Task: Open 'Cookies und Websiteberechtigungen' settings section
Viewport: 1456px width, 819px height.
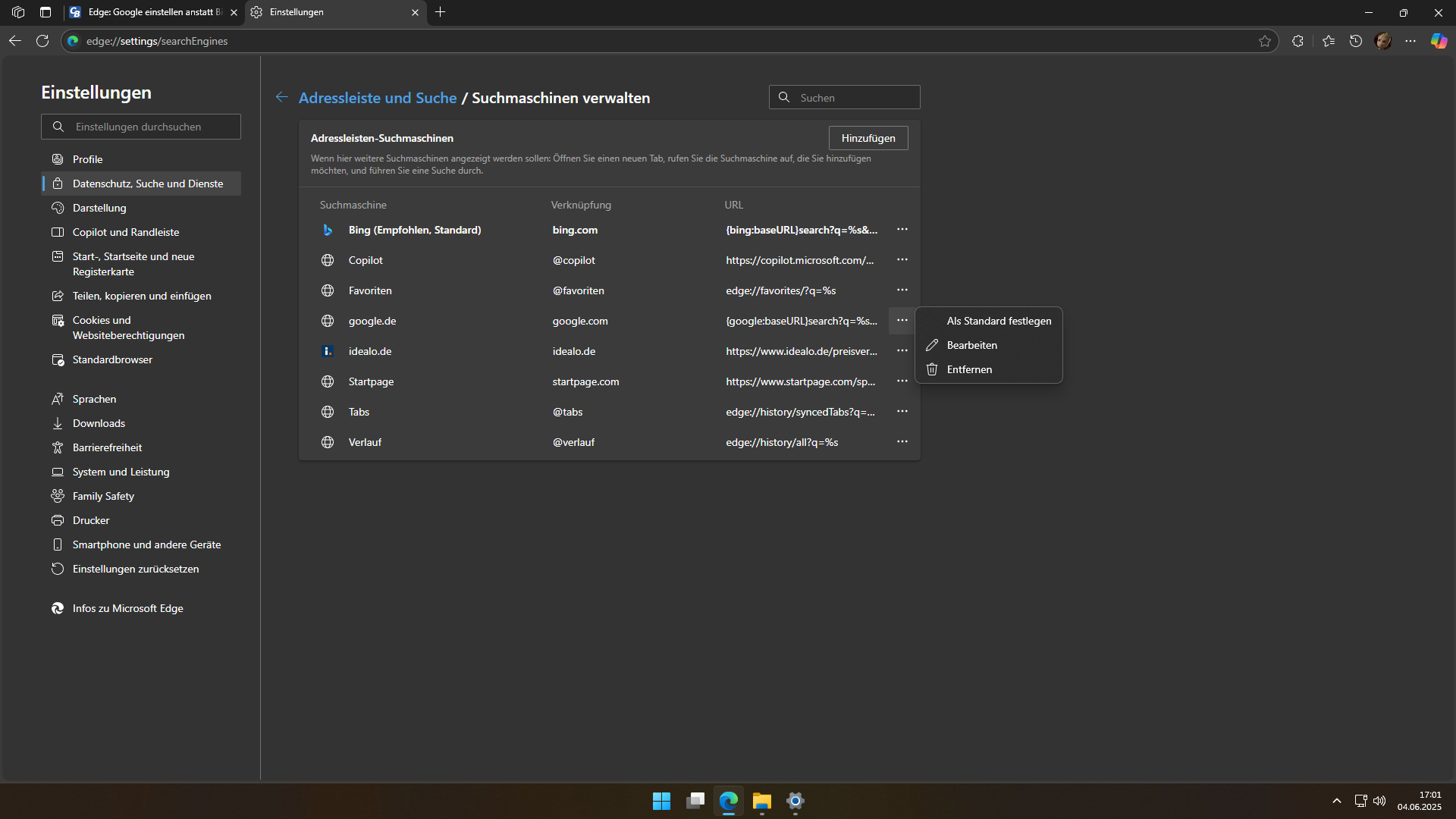Action: click(x=128, y=328)
